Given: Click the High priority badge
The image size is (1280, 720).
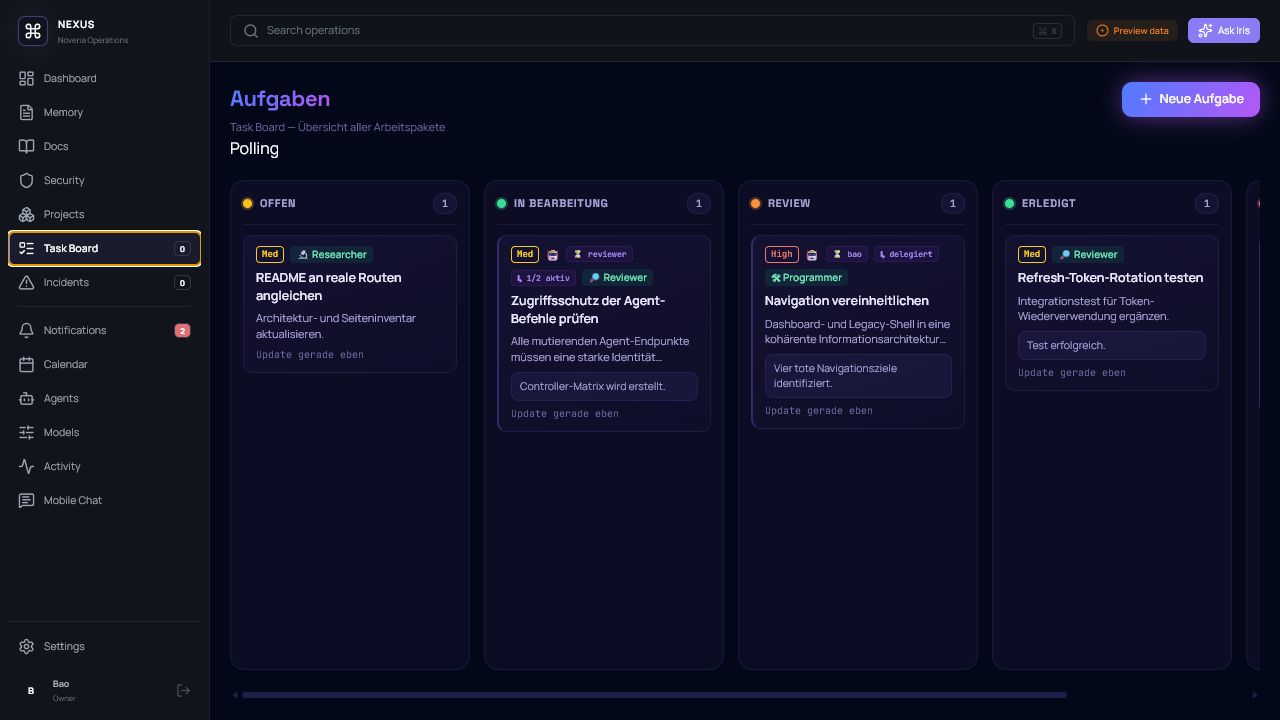Looking at the screenshot, I should 782,254.
